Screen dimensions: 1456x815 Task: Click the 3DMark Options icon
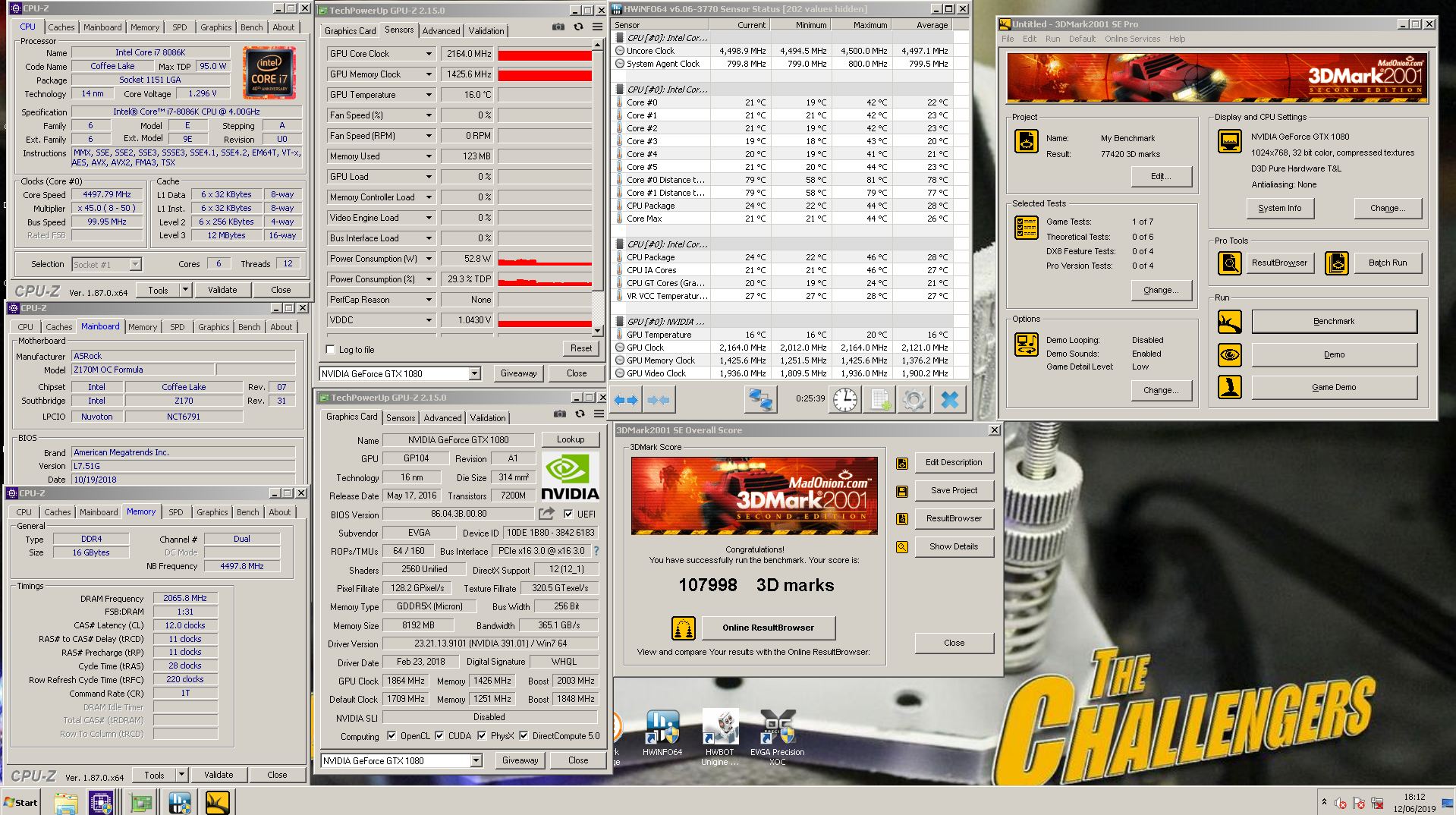[x=1027, y=345]
